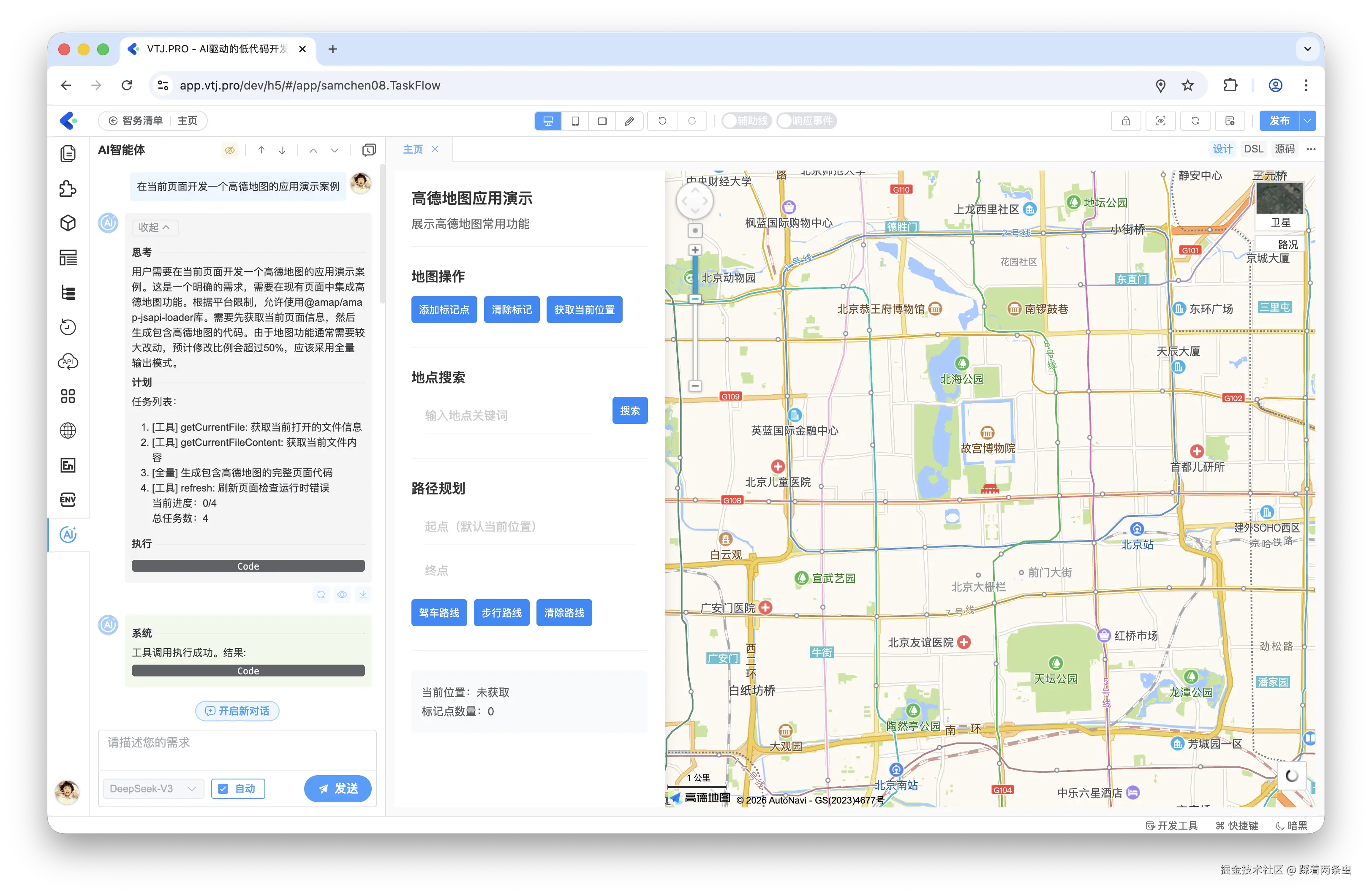Open the history clock icon in sidebar
The height and width of the screenshot is (896, 1372).
[x=68, y=327]
